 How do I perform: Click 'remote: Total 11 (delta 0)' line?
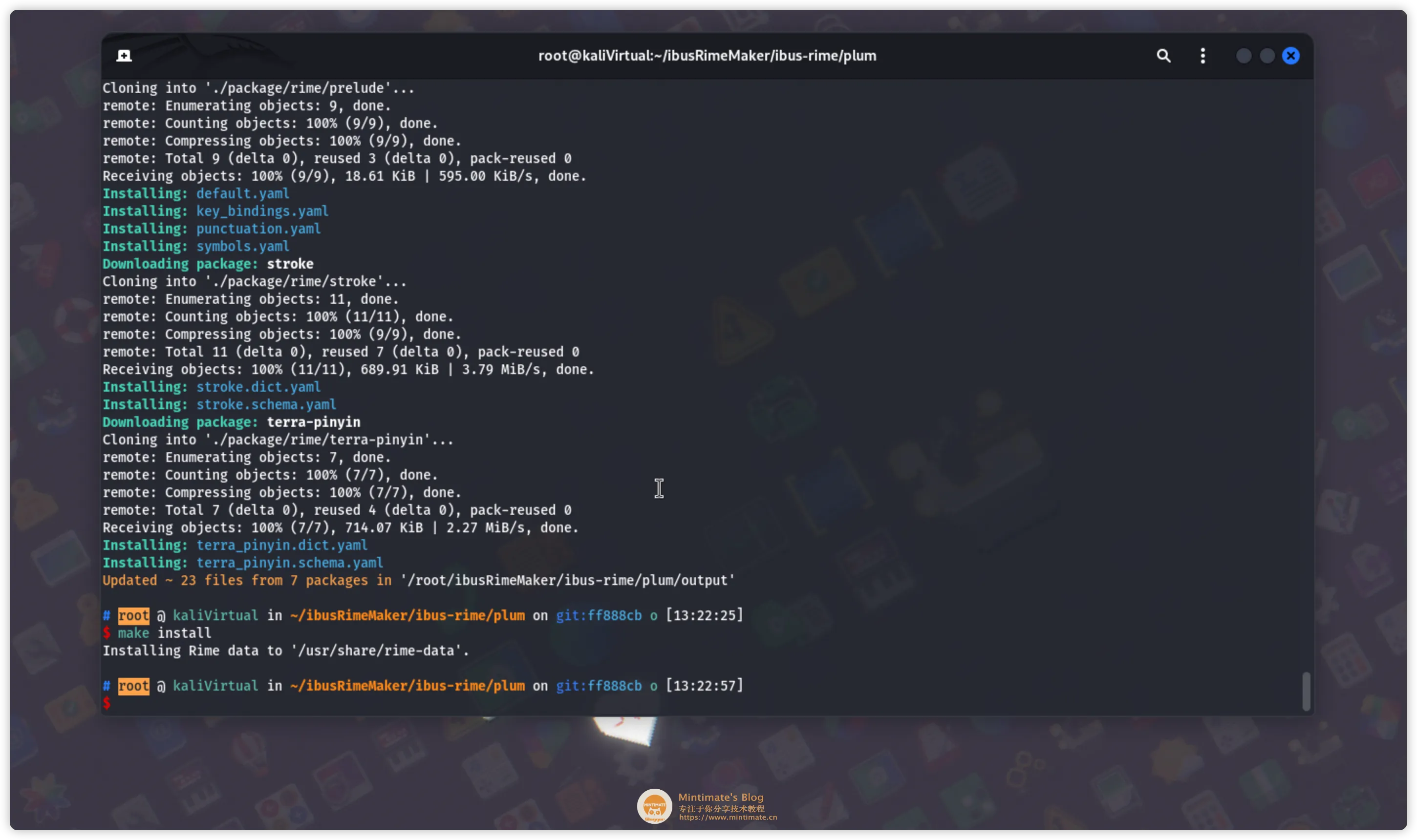tap(341, 352)
